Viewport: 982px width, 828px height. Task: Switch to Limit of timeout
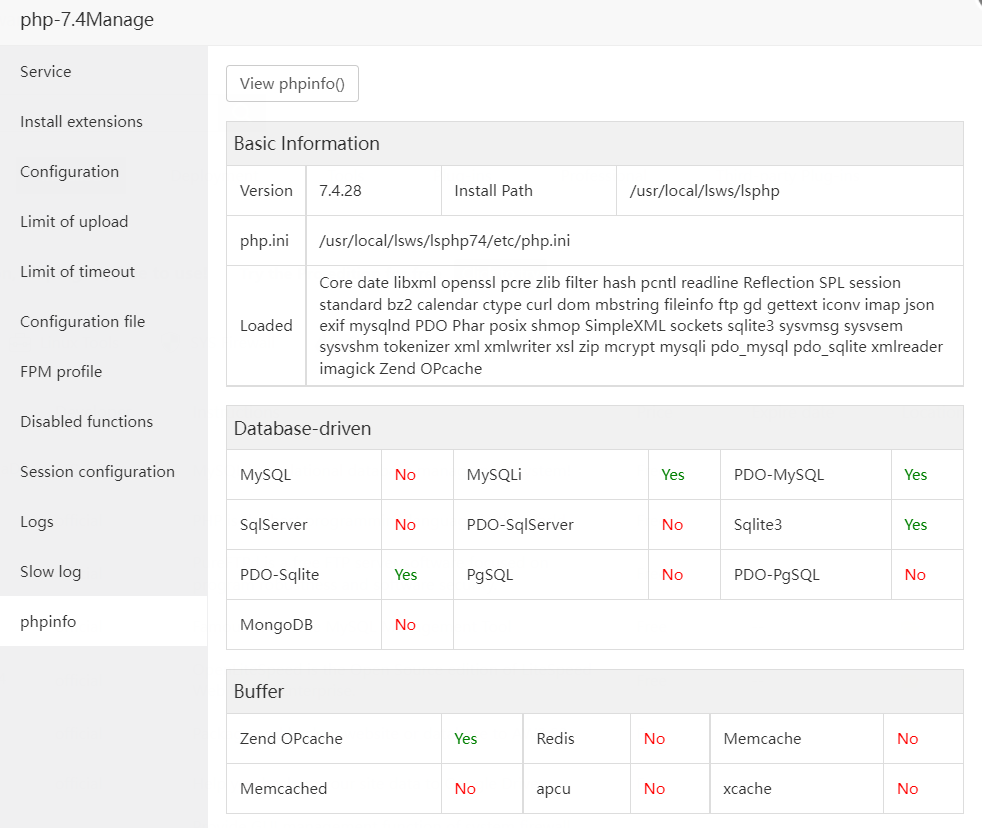tap(77, 272)
